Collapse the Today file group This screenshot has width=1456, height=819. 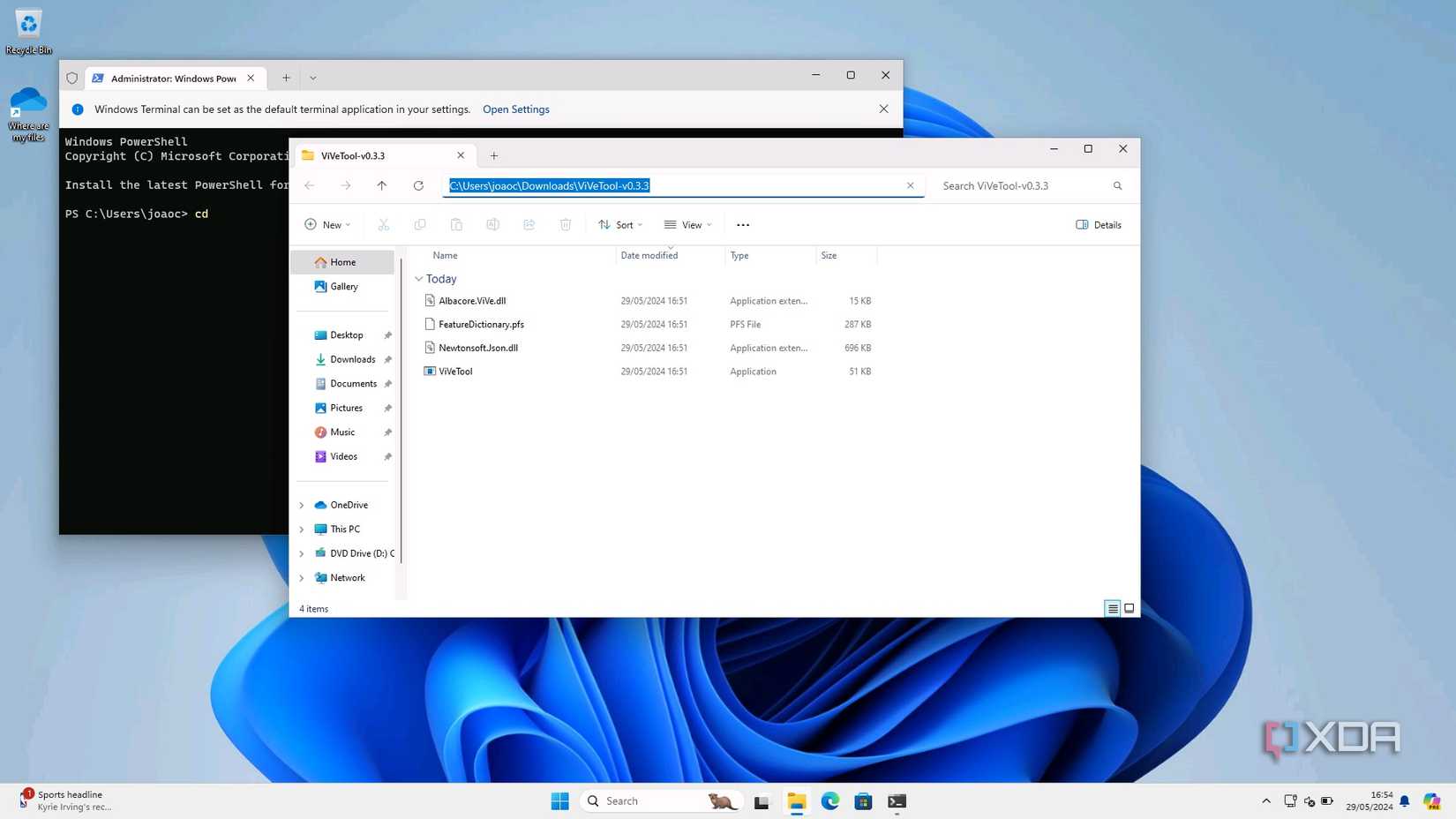tap(419, 279)
